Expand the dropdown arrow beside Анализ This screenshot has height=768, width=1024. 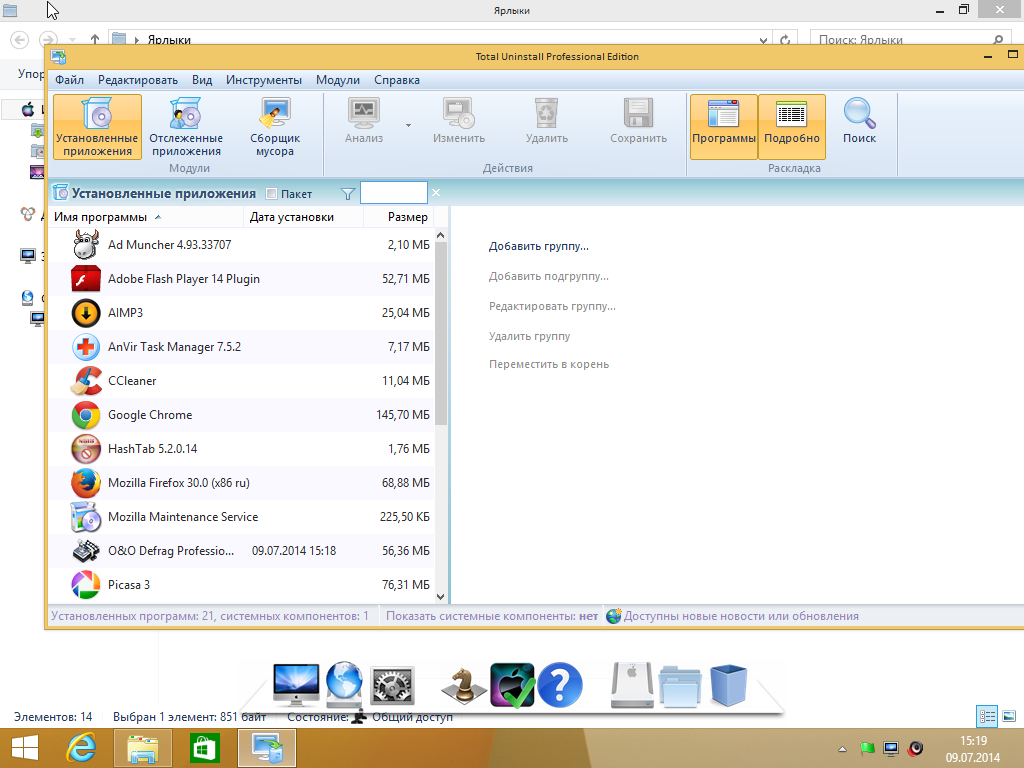pos(409,125)
